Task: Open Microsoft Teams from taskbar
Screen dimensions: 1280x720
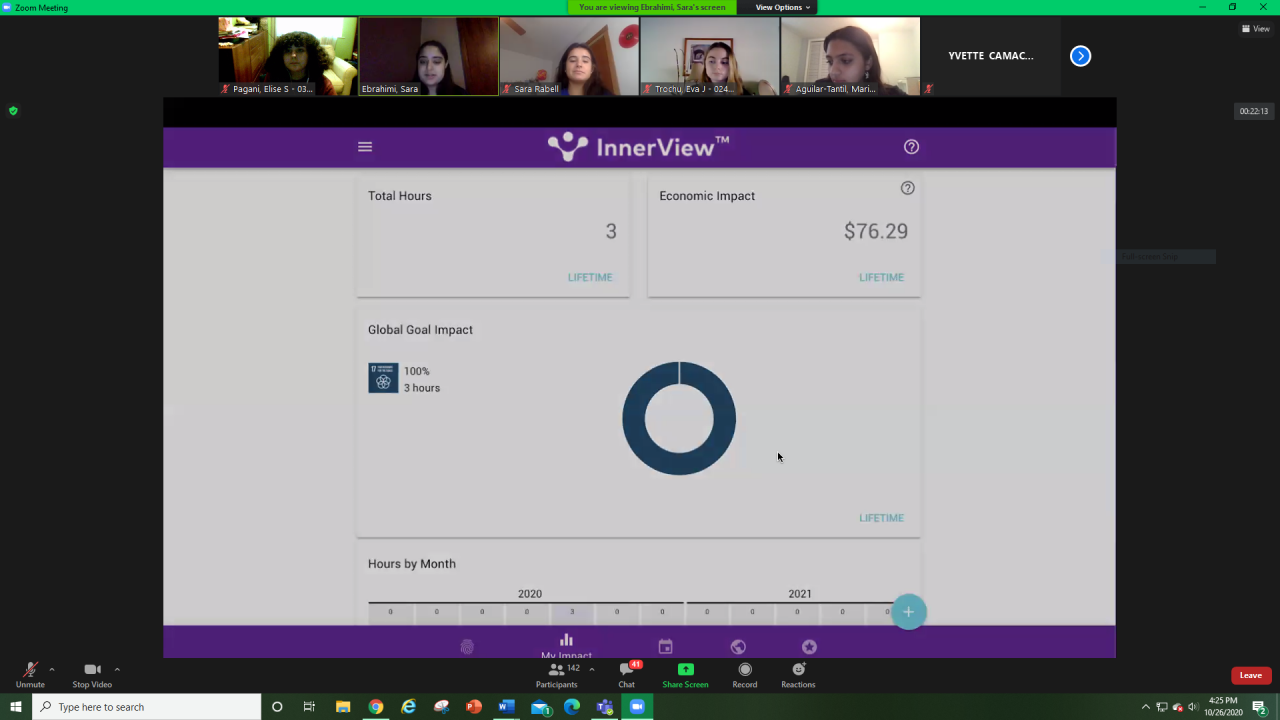Action: (605, 707)
